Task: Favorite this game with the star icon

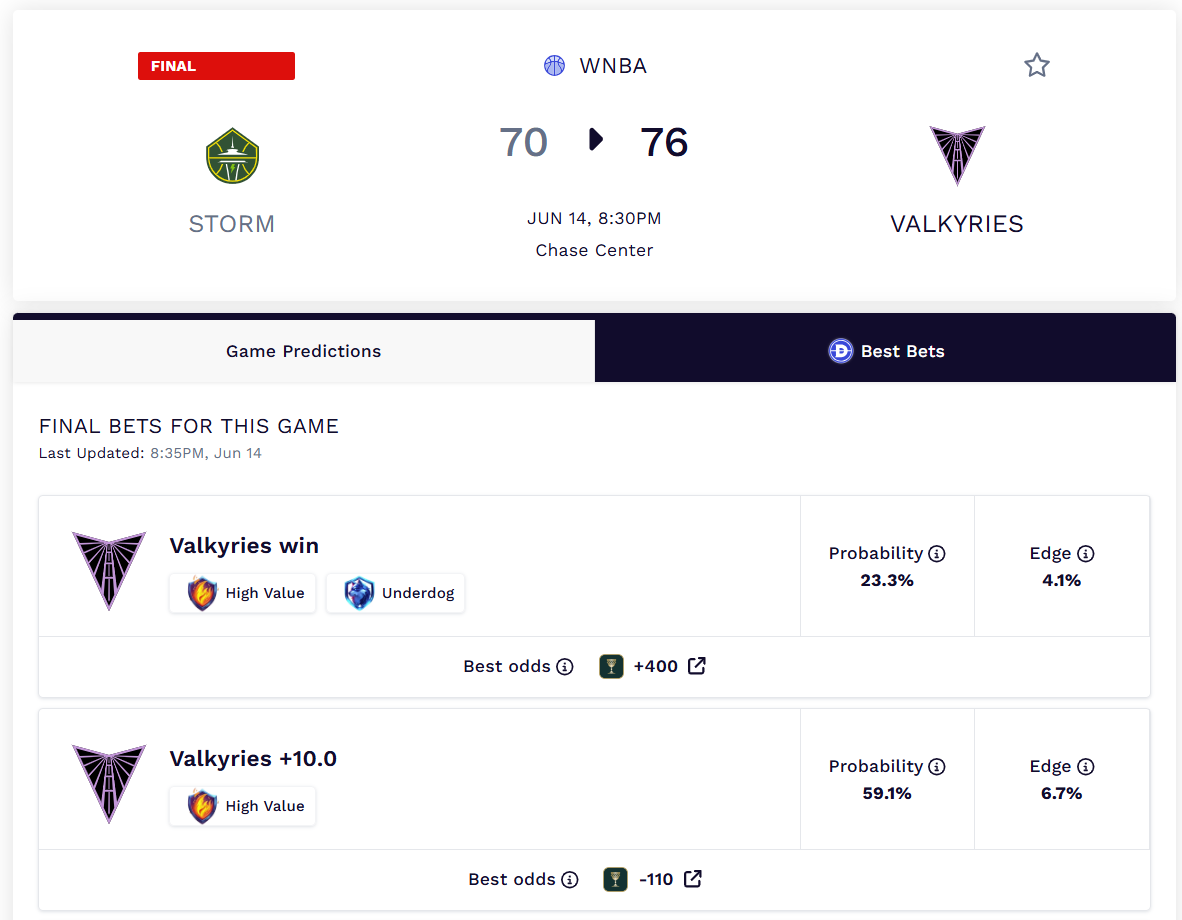Action: pos(1037,66)
